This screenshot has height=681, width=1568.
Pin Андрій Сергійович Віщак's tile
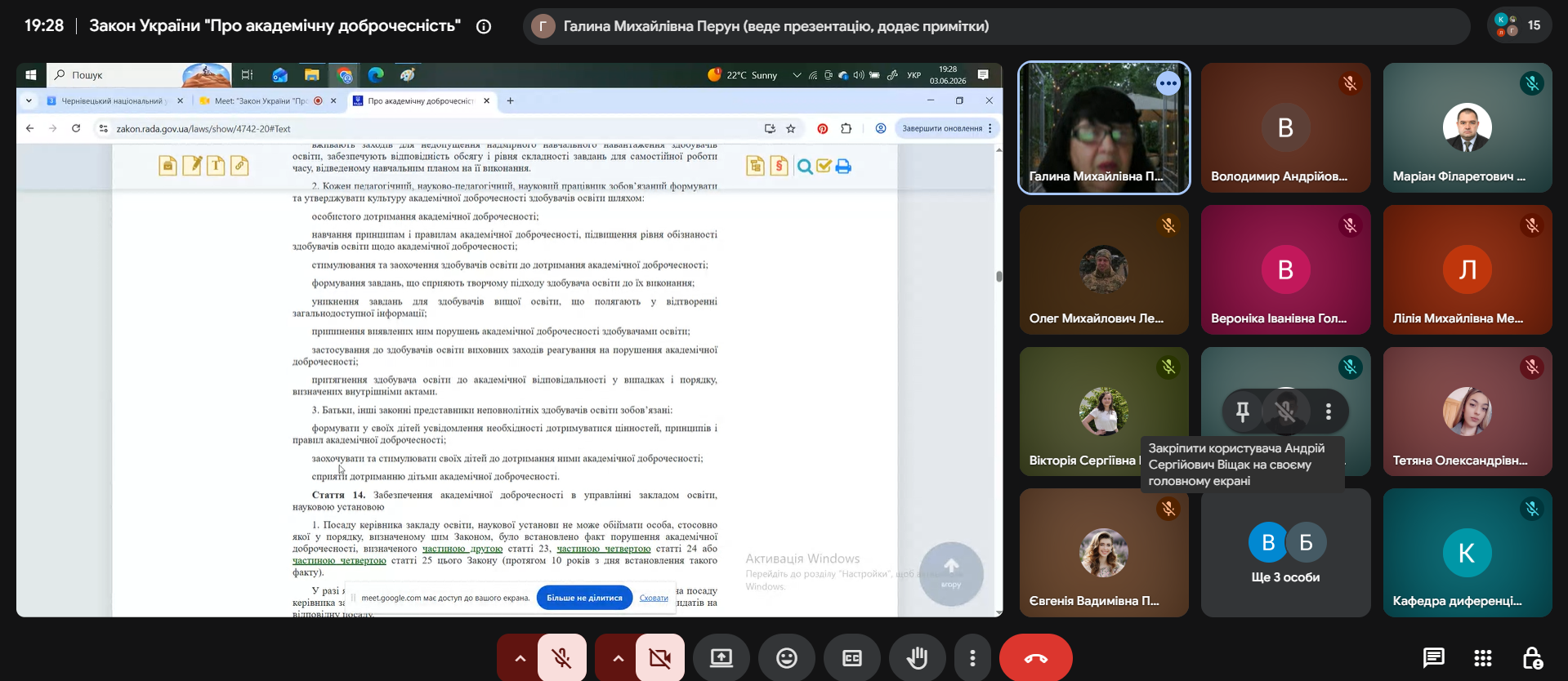1242,412
